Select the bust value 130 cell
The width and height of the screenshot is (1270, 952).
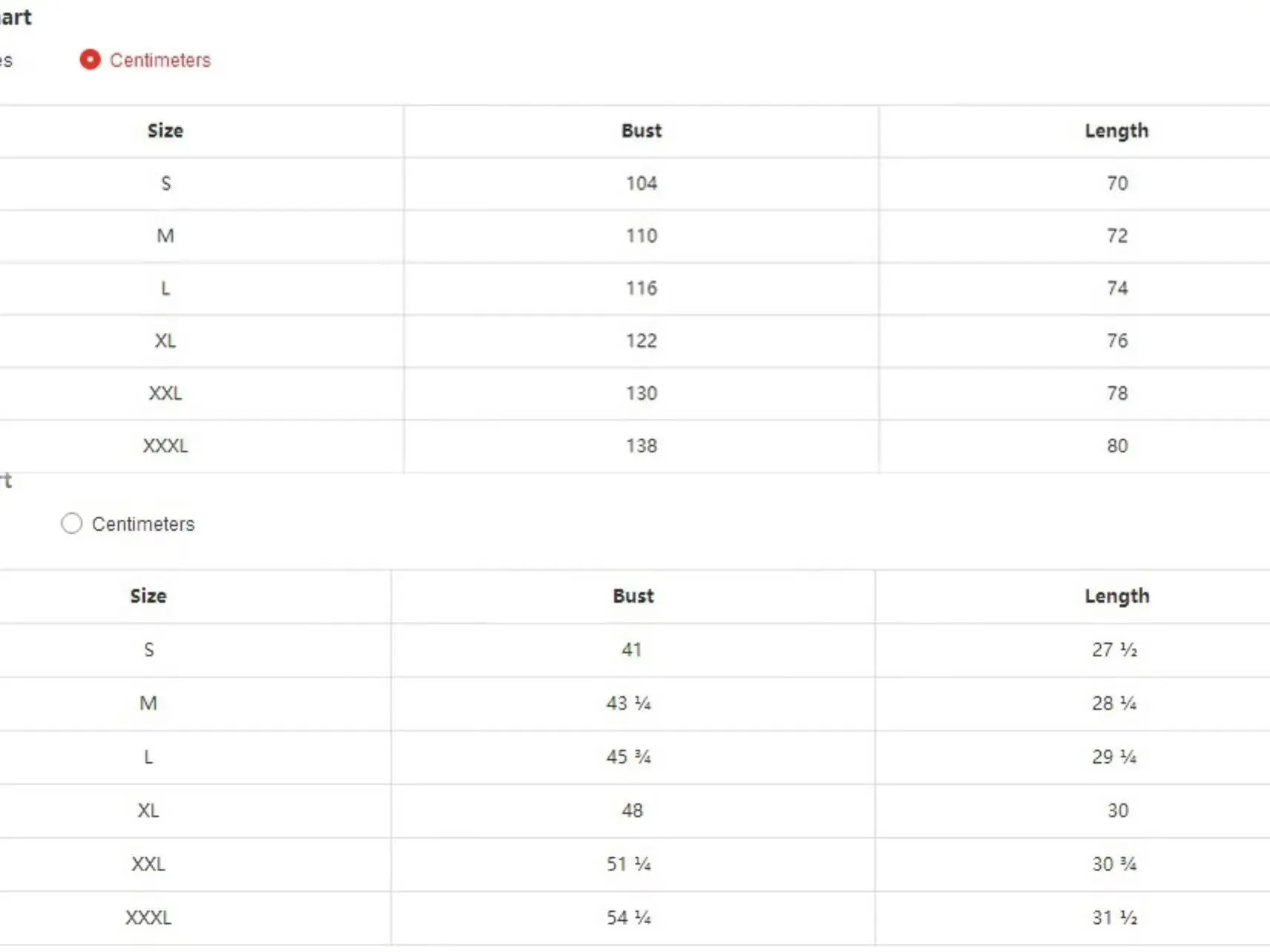click(641, 394)
